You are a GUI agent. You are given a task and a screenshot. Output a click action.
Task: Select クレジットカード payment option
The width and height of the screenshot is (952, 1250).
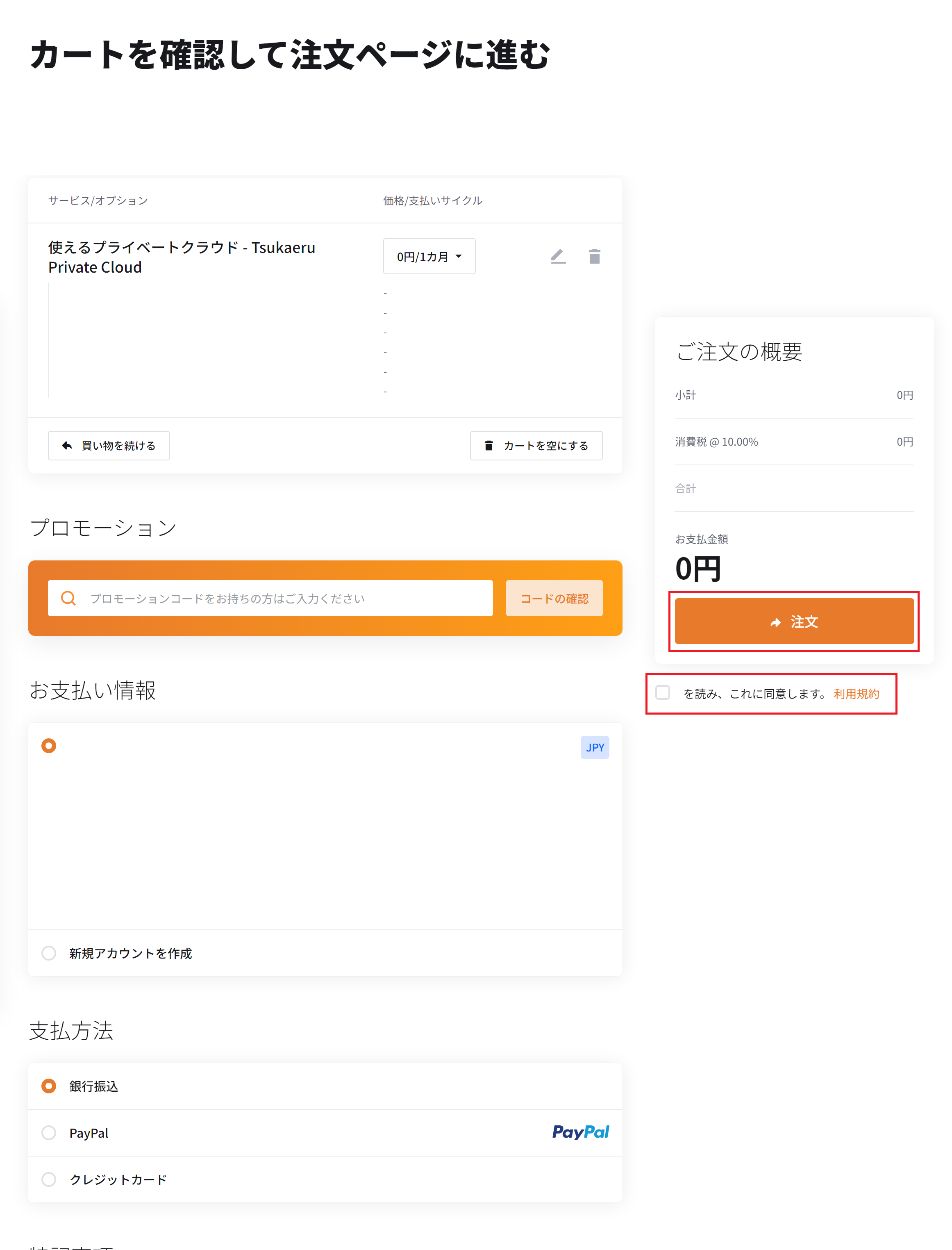point(49,1179)
